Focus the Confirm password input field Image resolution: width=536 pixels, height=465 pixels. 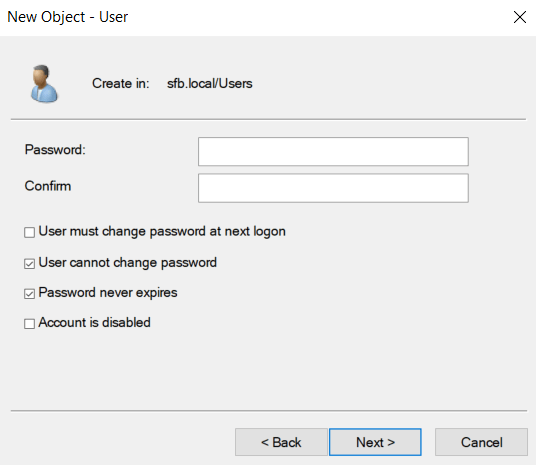(x=333, y=188)
